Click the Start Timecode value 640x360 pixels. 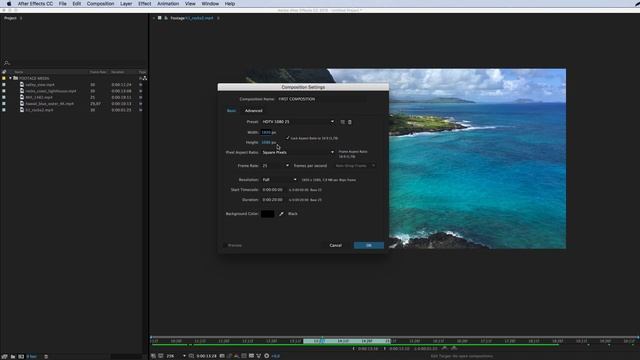click(x=272, y=190)
